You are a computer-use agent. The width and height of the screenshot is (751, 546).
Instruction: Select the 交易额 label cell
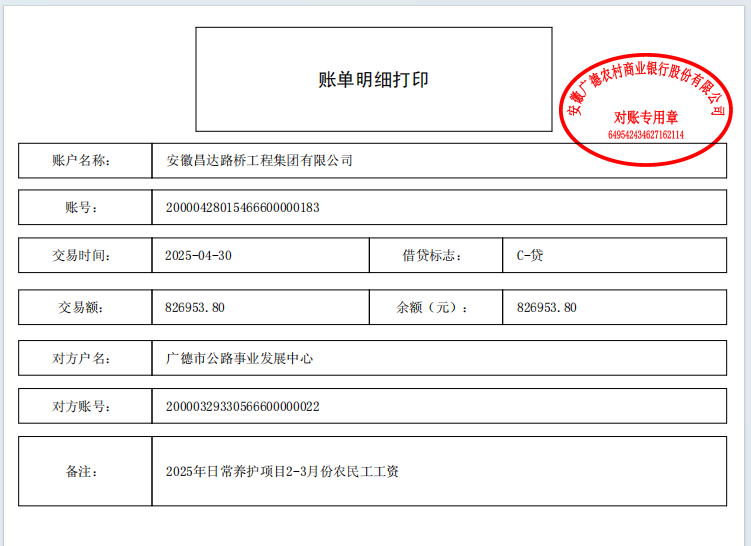85,308
